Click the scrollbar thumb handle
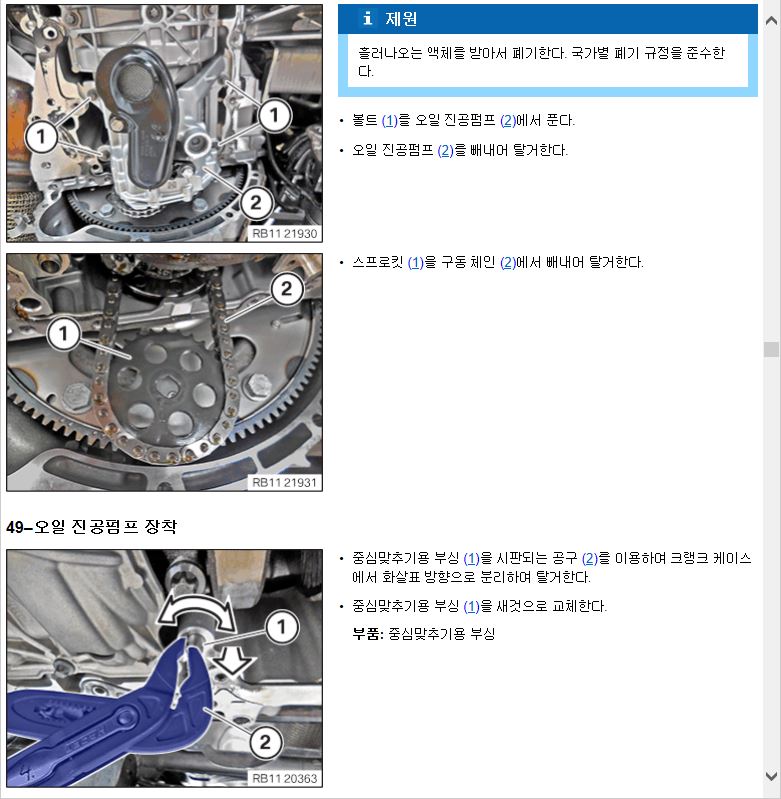Image resolution: width=781 pixels, height=799 pixels. pyautogui.click(x=772, y=350)
